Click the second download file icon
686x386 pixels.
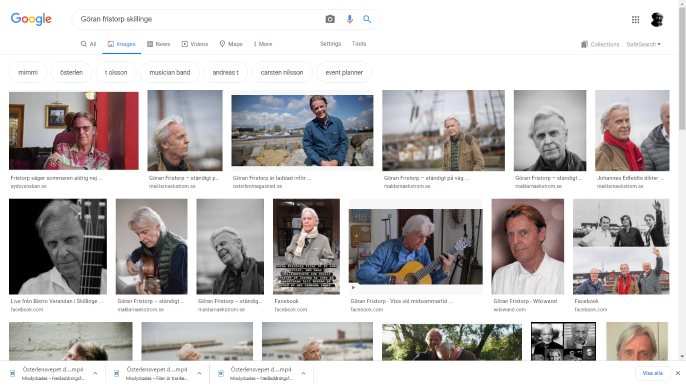point(116,373)
